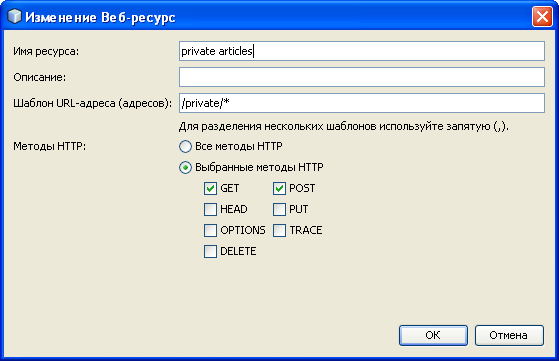Uncheck the GET method checkbox
Viewport: 559px width, 361px height.
point(210,189)
